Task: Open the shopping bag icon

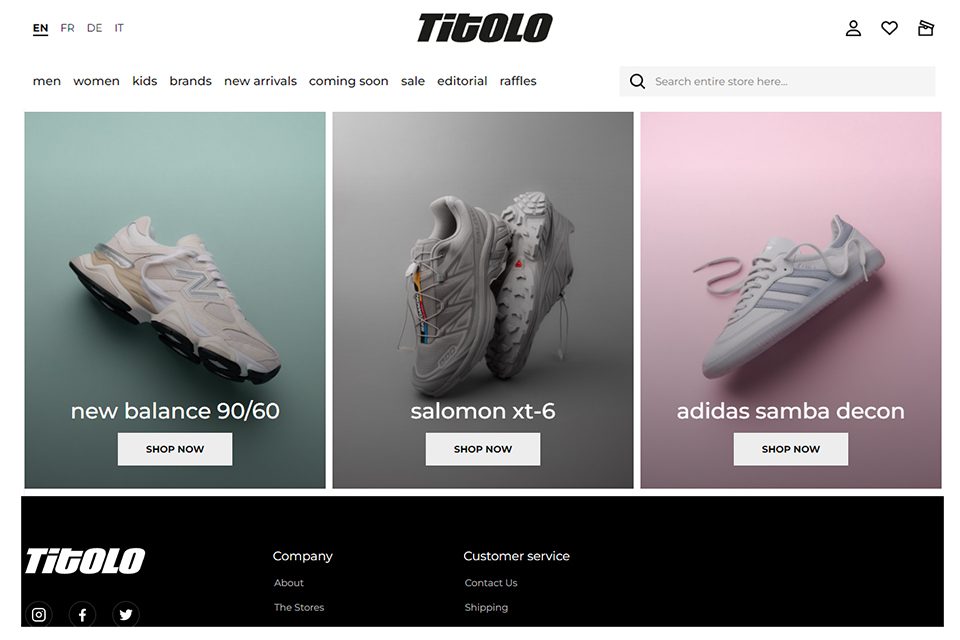Action: point(925,28)
